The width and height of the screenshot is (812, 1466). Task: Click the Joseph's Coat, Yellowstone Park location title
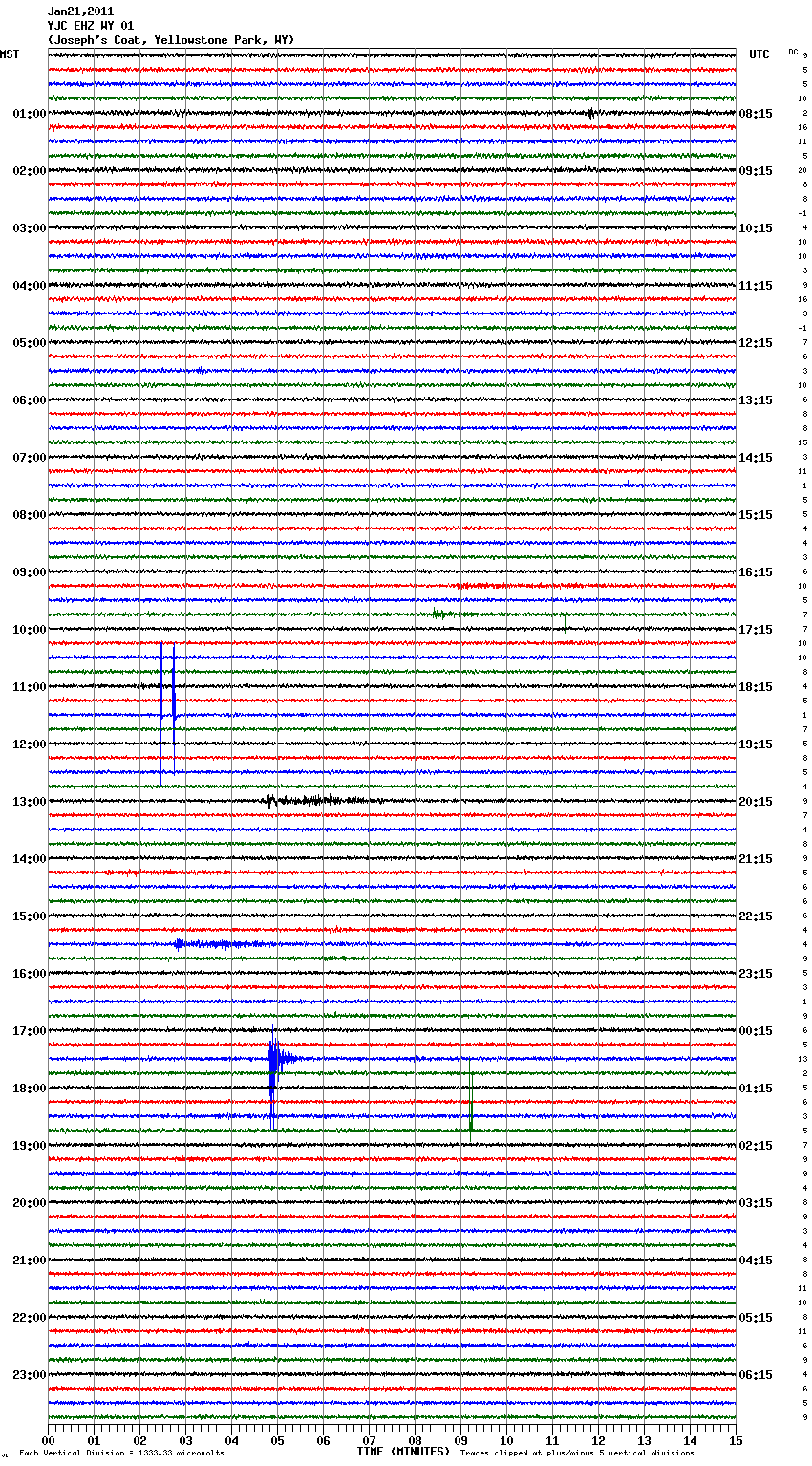pos(171,40)
